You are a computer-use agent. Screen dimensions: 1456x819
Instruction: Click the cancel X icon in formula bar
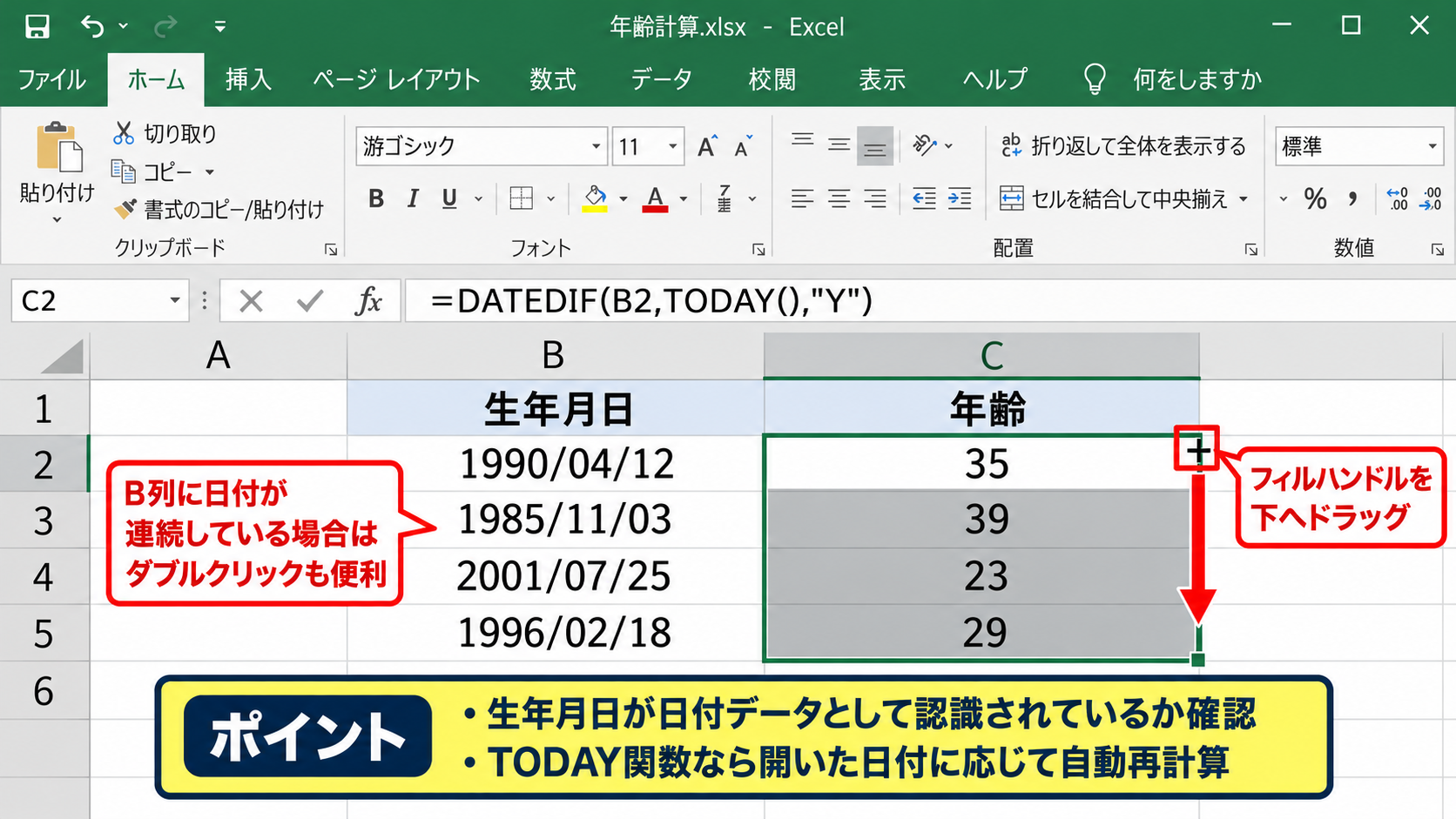click(x=251, y=301)
